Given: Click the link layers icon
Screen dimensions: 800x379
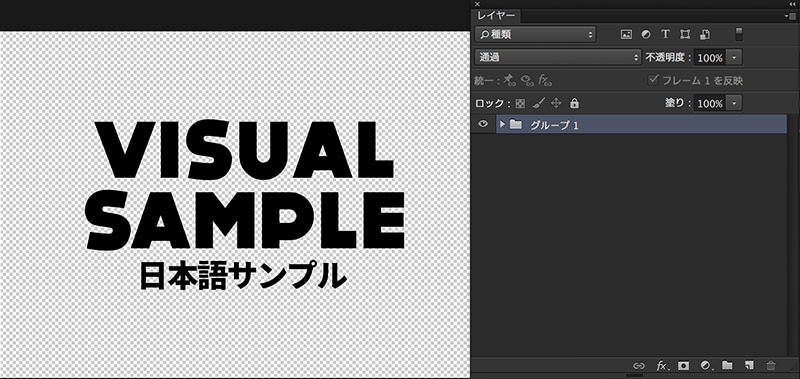Looking at the screenshot, I should tap(639, 365).
